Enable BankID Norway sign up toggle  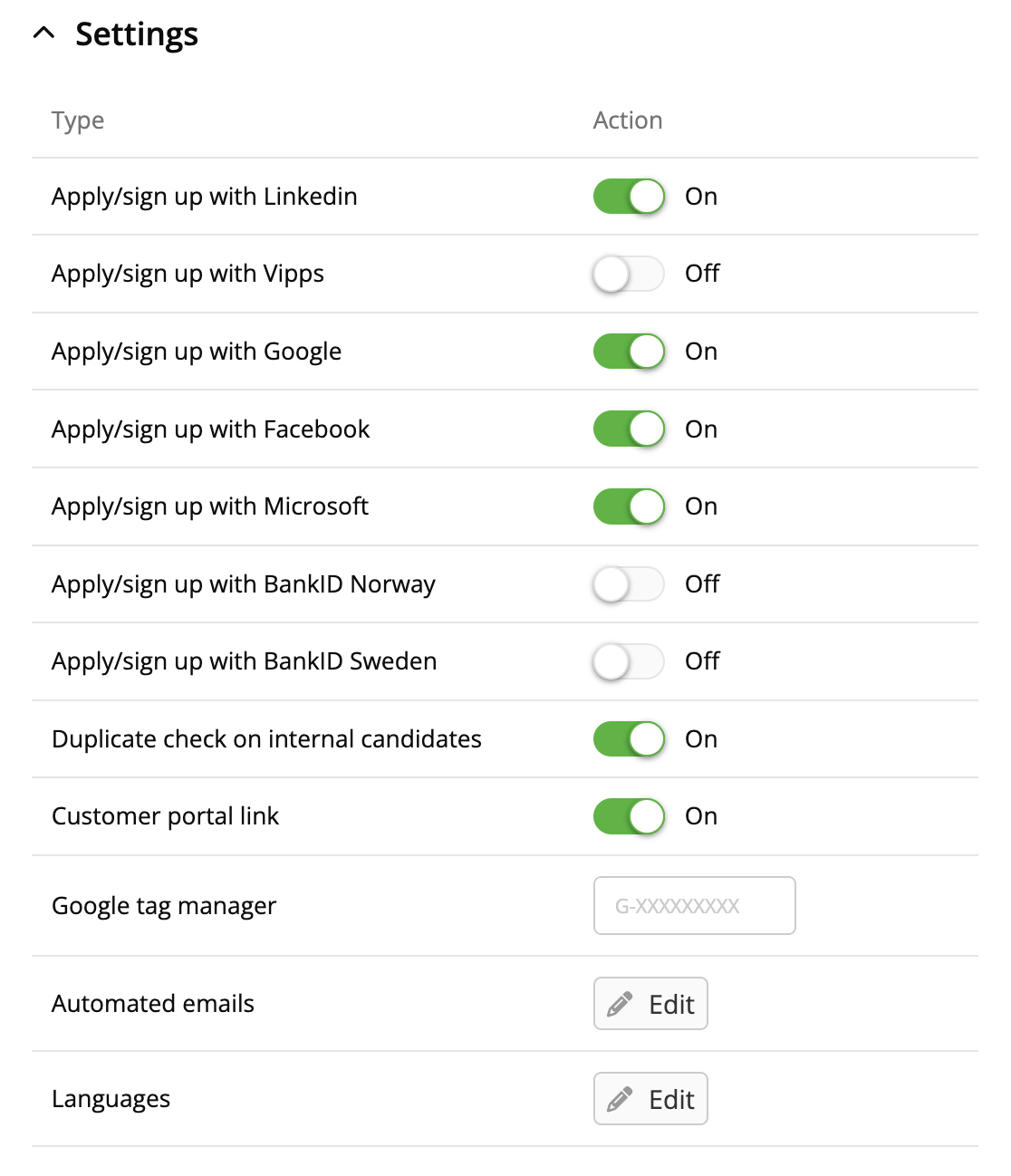(x=629, y=584)
